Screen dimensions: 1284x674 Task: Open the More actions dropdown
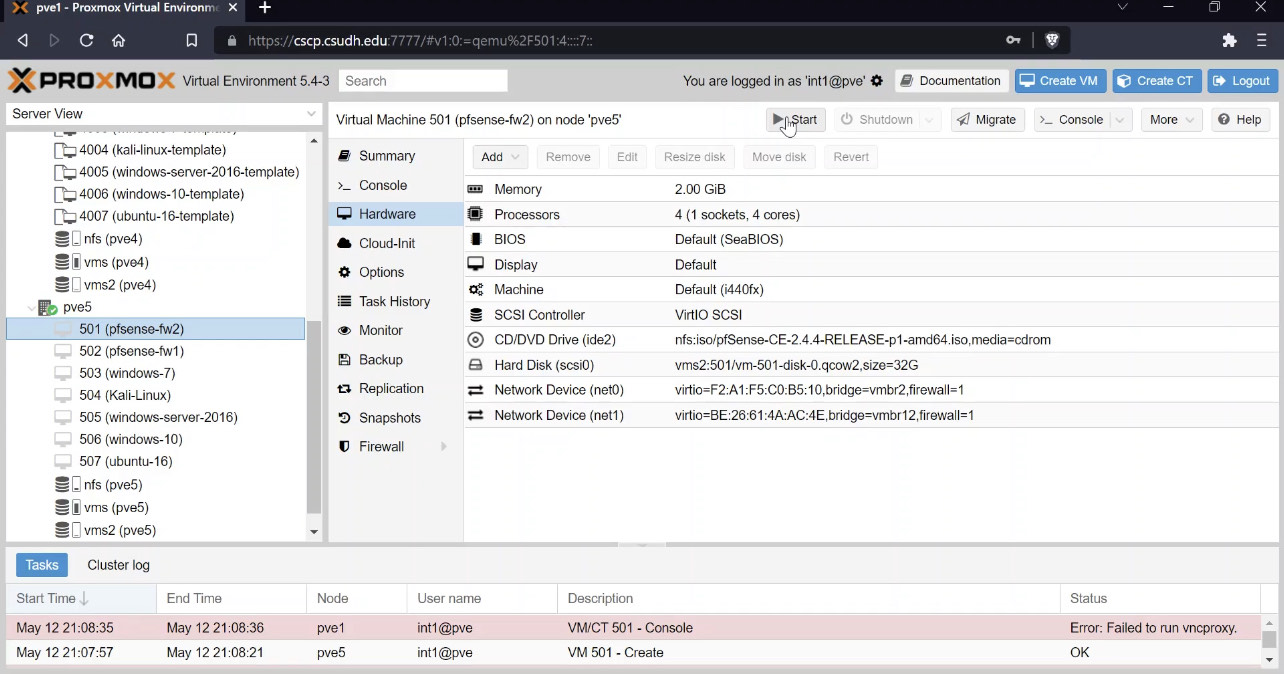pos(1171,120)
